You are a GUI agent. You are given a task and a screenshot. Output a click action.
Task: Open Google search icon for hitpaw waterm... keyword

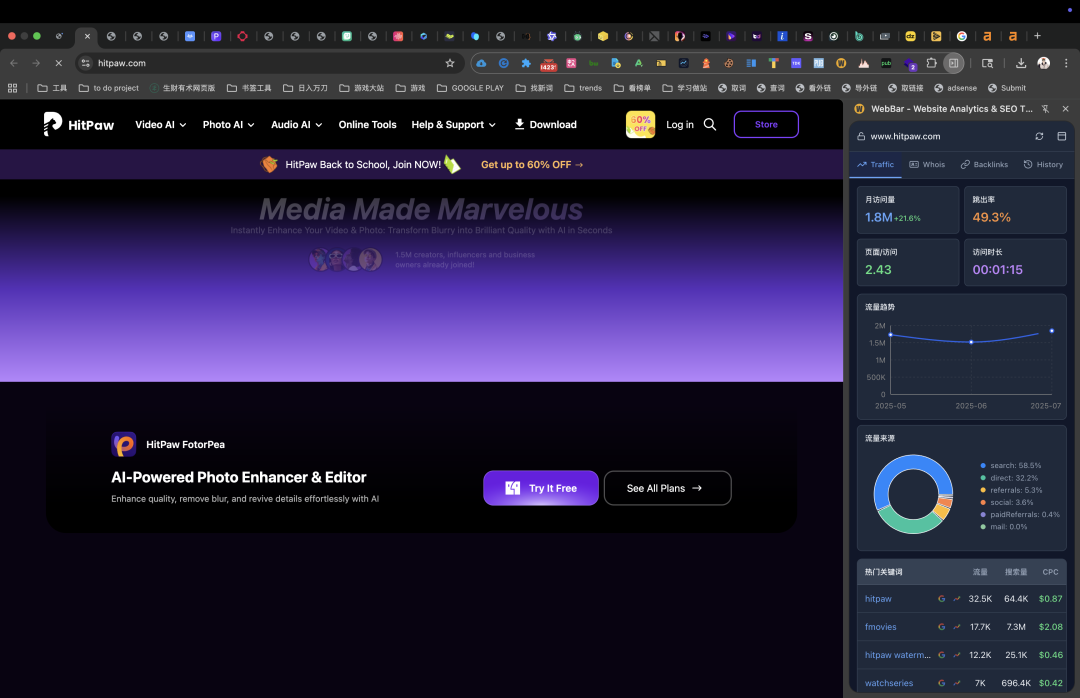click(942, 655)
